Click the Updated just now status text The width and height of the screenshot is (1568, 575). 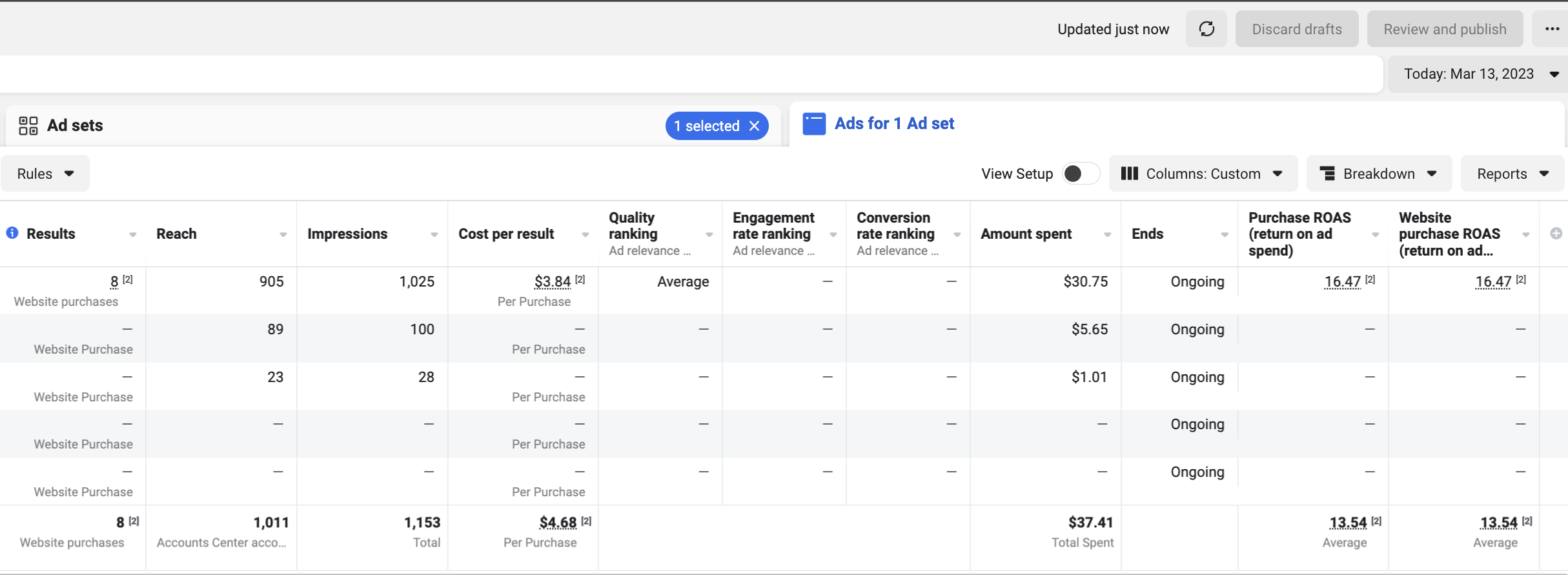pyautogui.click(x=1113, y=29)
